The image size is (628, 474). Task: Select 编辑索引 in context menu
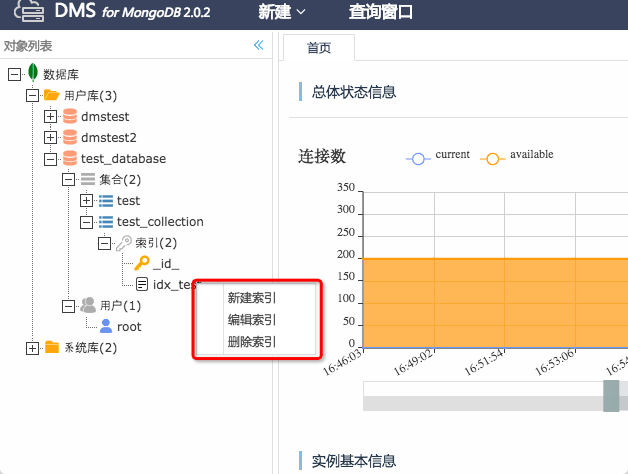coord(252,319)
